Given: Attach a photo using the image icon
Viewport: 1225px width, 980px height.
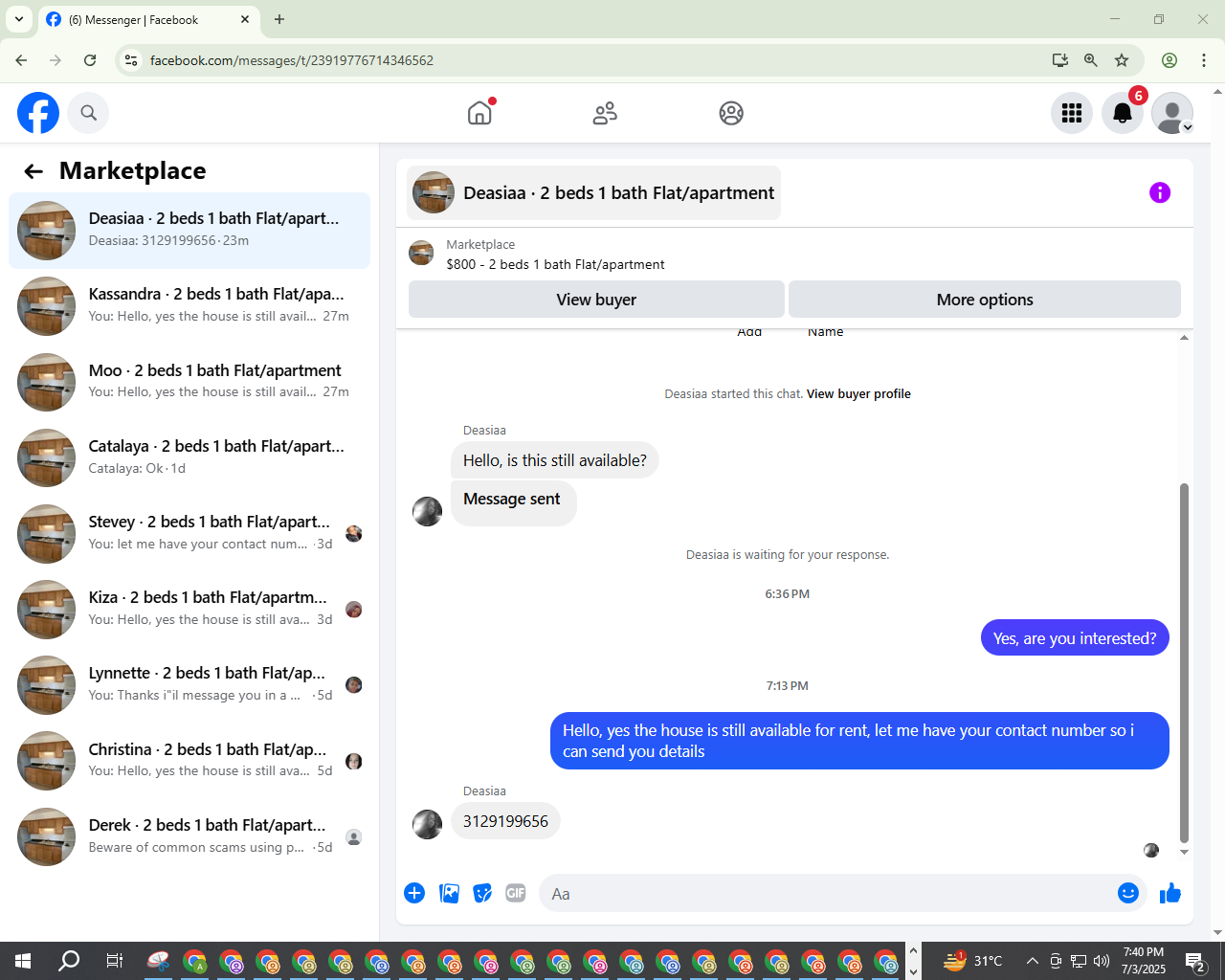Looking at the screenshot, I should coord(449,893).
